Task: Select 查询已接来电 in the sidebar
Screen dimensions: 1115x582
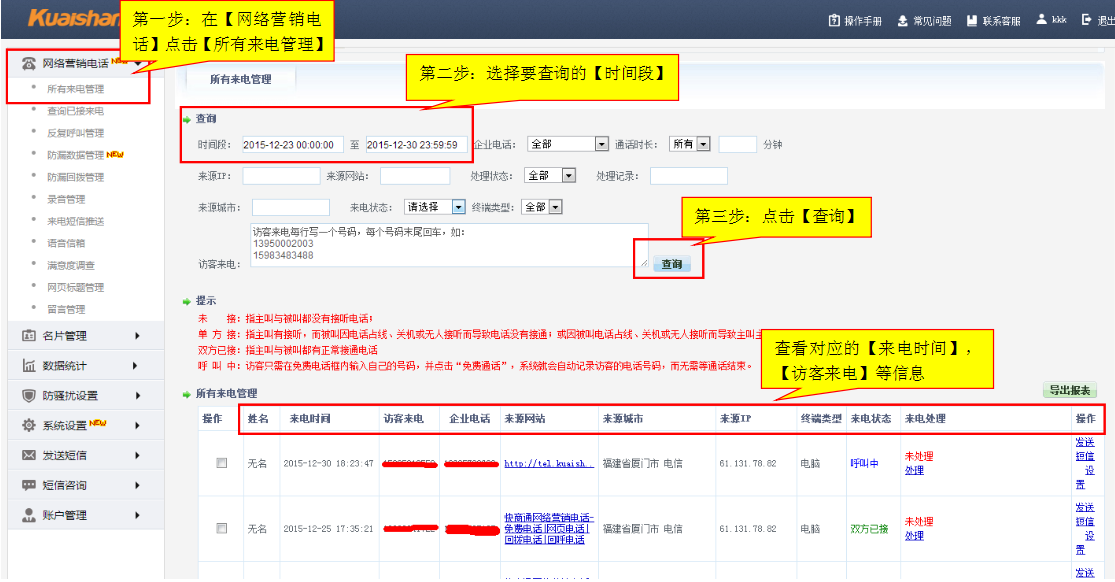Action: click(x=75, y=111)
